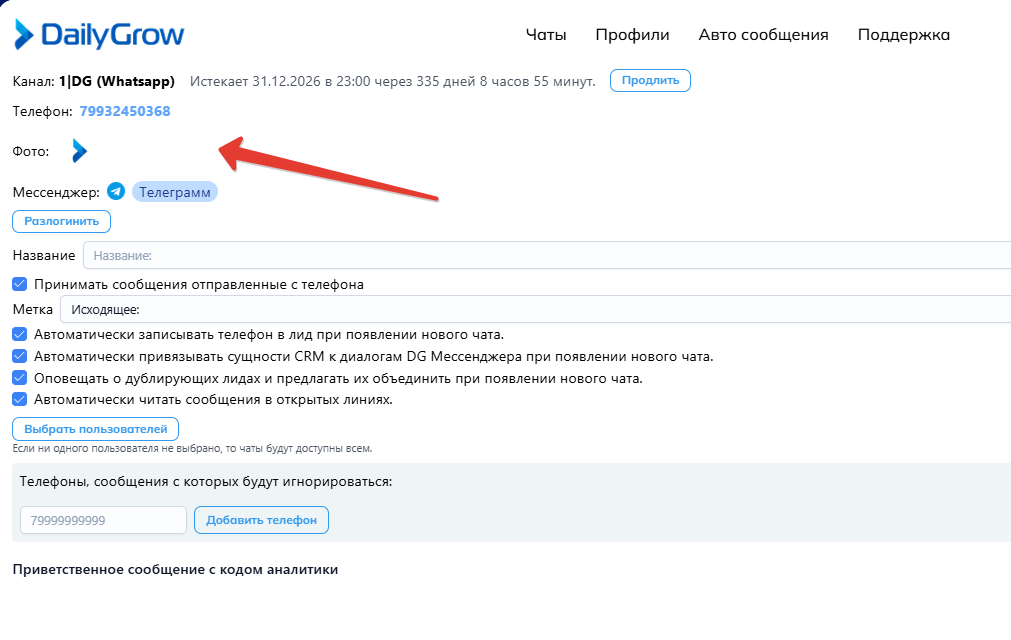The height and width of the screenshot is (640, 1011).
Task: Click the channel photo thumbnail
Action: click(79, 151)
